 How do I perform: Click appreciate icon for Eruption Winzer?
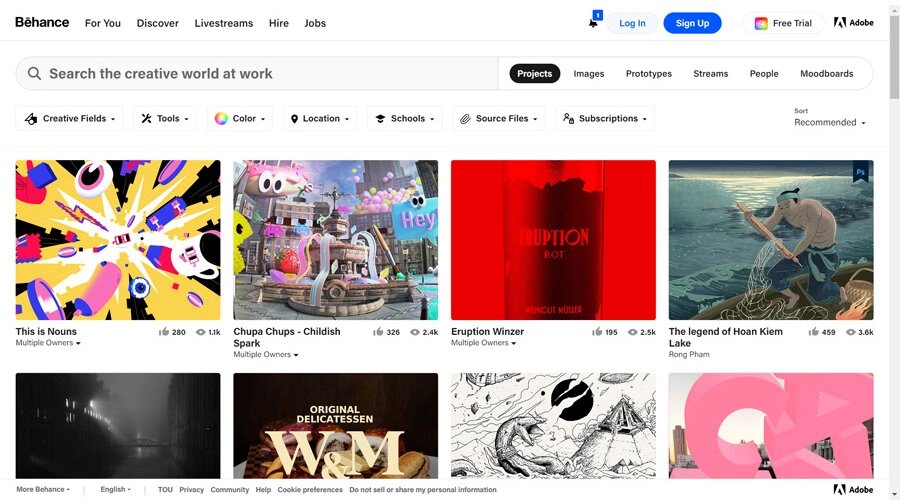click(x=597, y=332)
